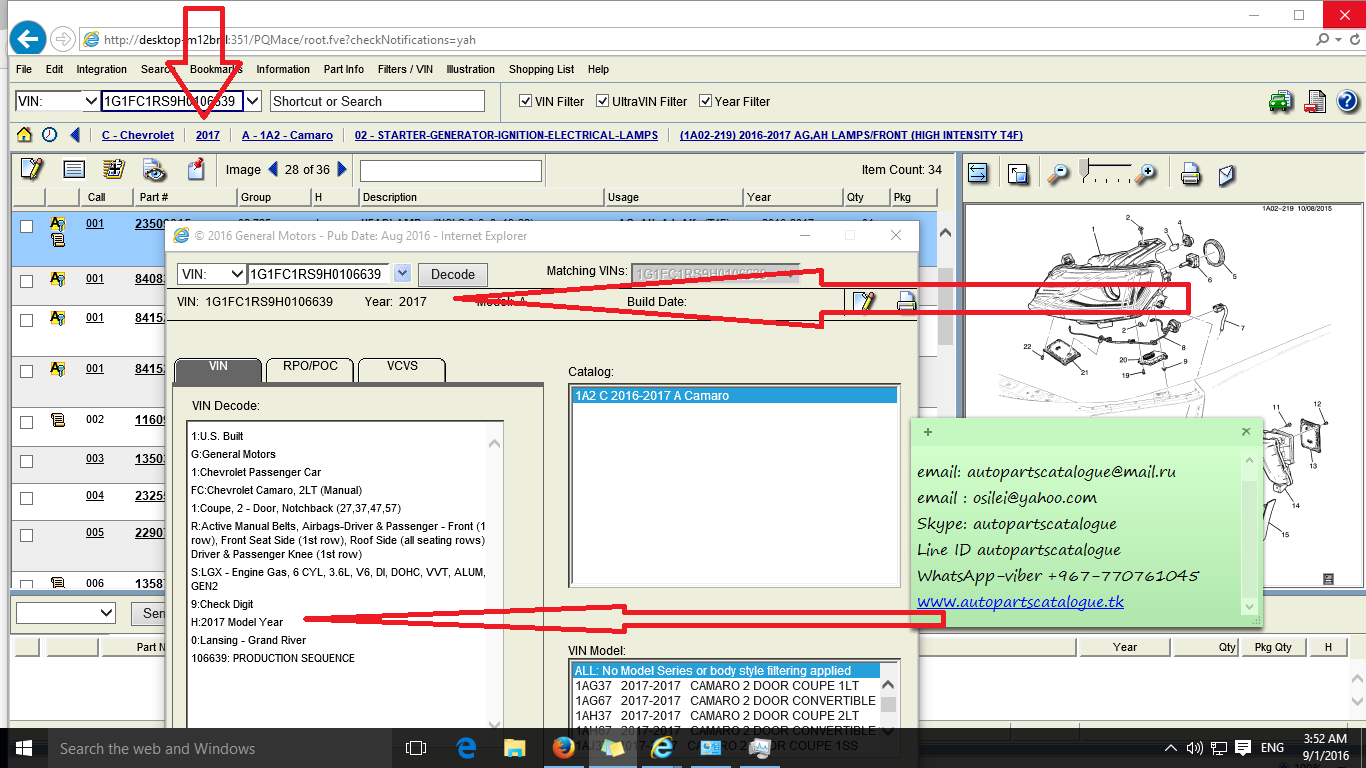1366x768 pixels.
Task: Click the fit-to-window illustration icon
Action: coord(1018,174)
